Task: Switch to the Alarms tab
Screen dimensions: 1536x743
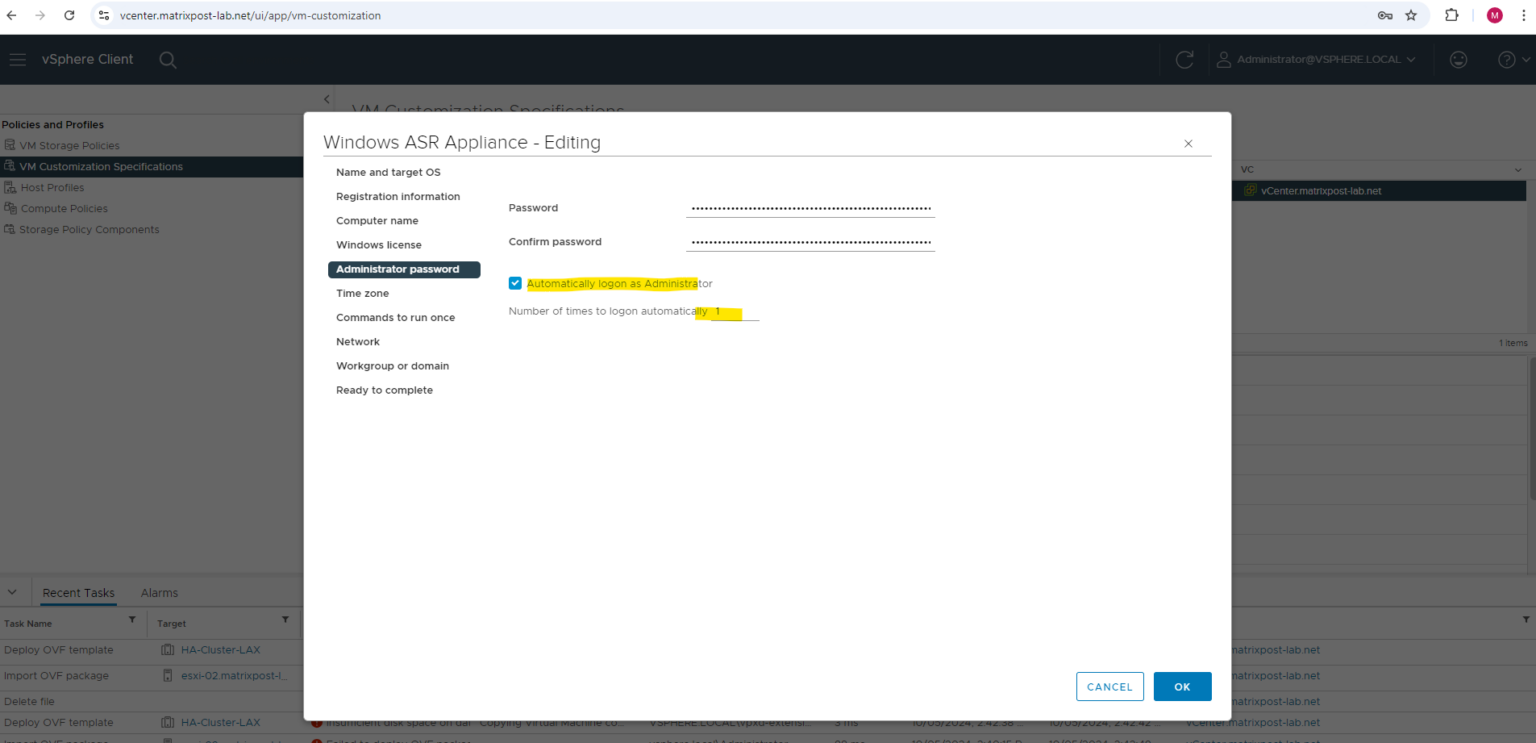Action: tap(158, 592)
